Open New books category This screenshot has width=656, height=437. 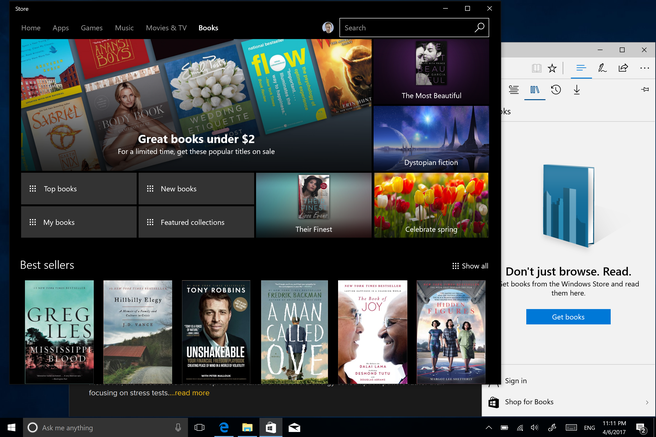tap(196, 189)
